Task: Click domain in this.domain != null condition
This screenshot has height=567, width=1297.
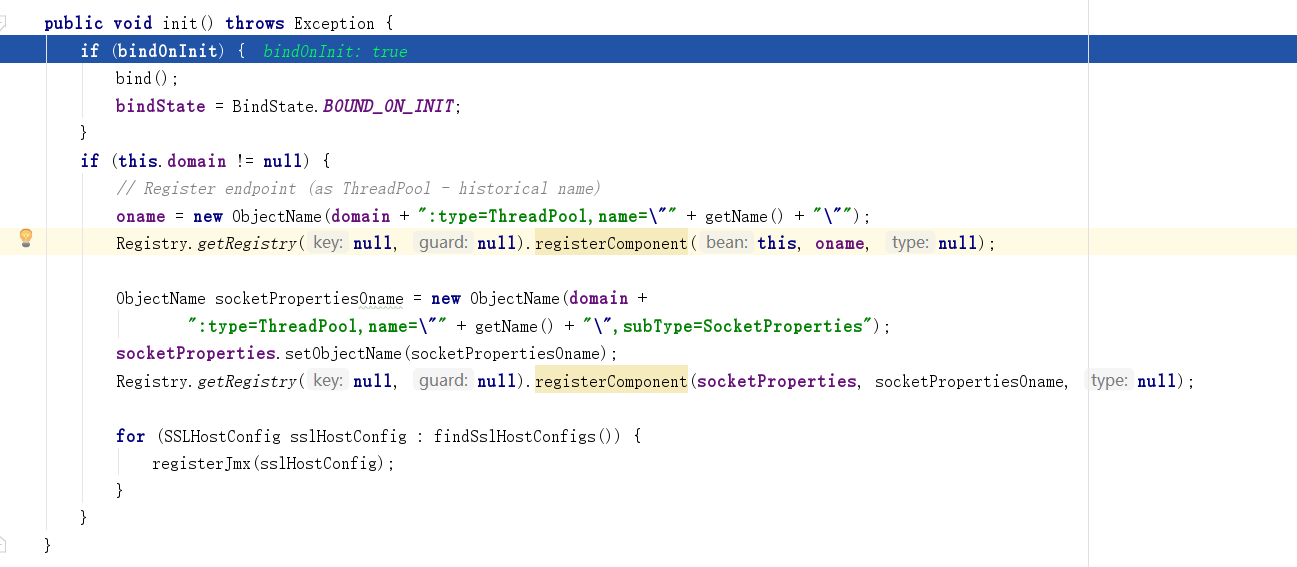Action: (x=196, y=161)
